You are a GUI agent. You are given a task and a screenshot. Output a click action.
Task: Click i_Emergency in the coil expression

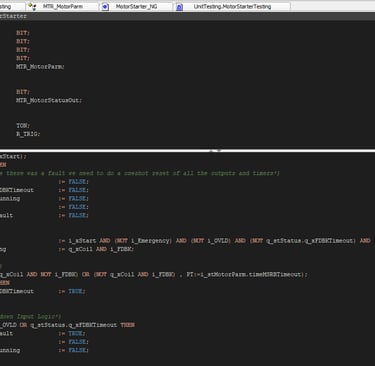pos(151,241)
